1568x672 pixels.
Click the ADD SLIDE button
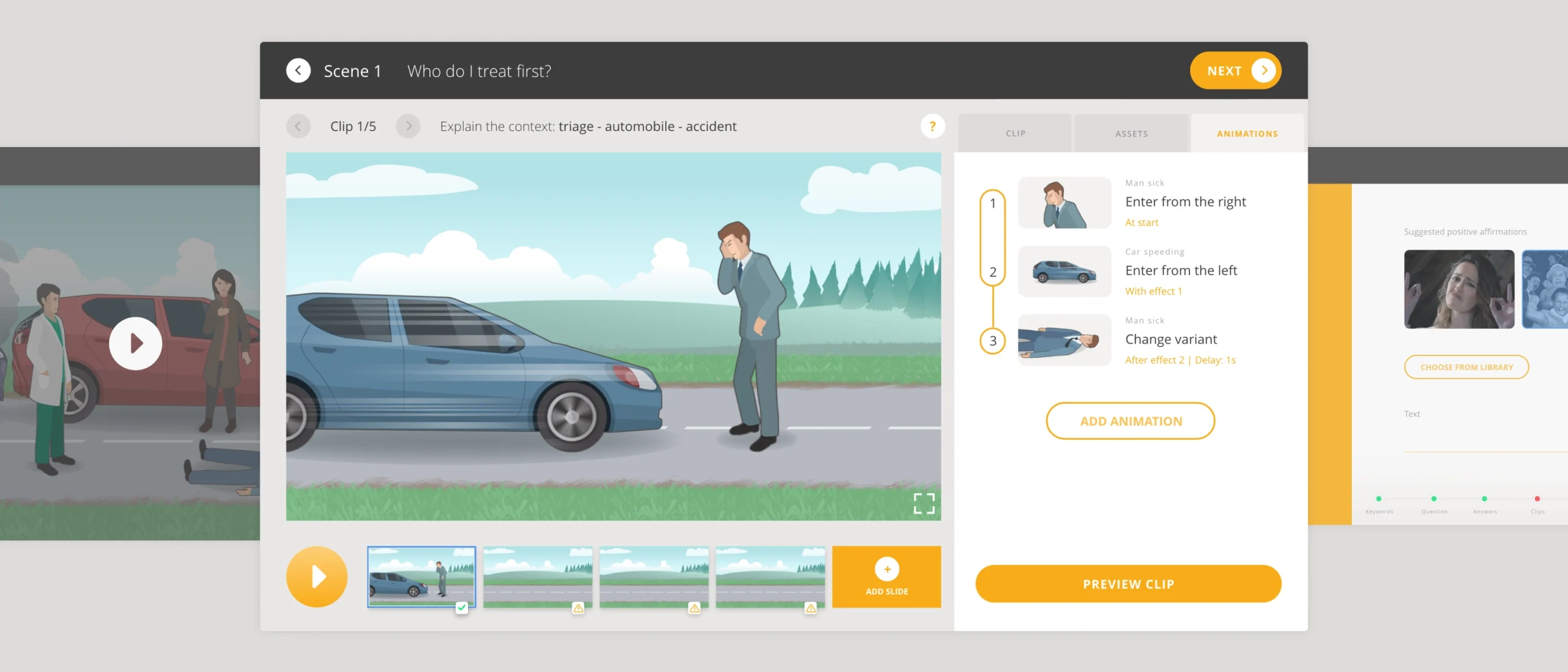(x=886, y=576)
